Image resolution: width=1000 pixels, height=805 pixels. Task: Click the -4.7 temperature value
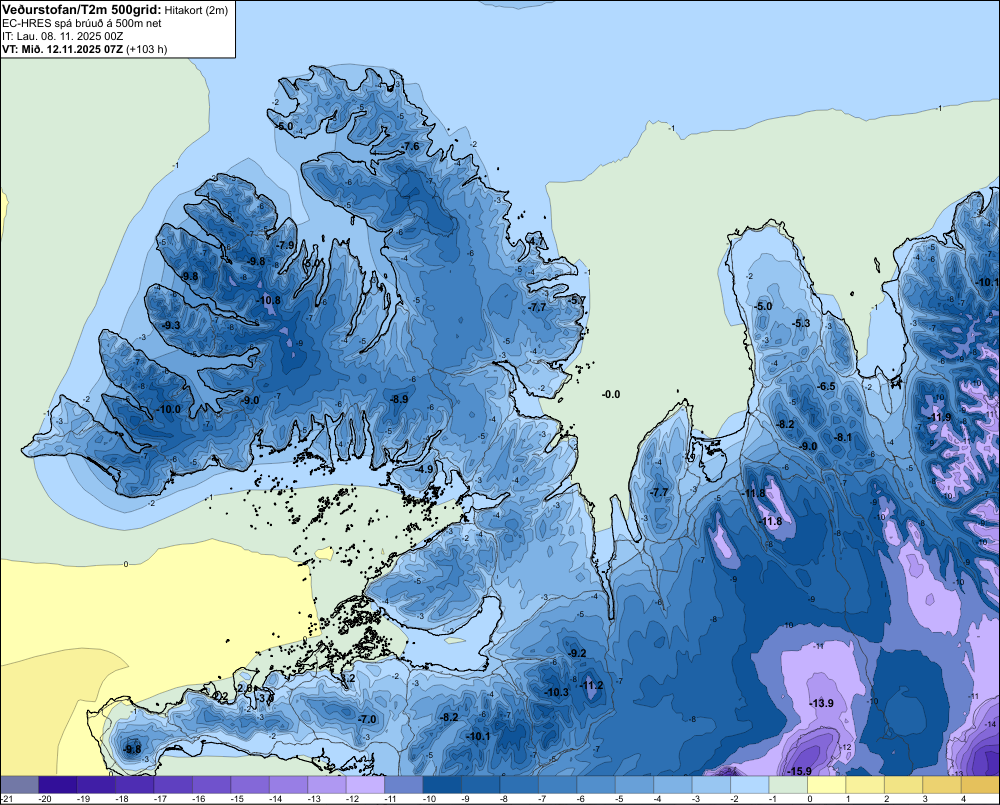[537, 240]
